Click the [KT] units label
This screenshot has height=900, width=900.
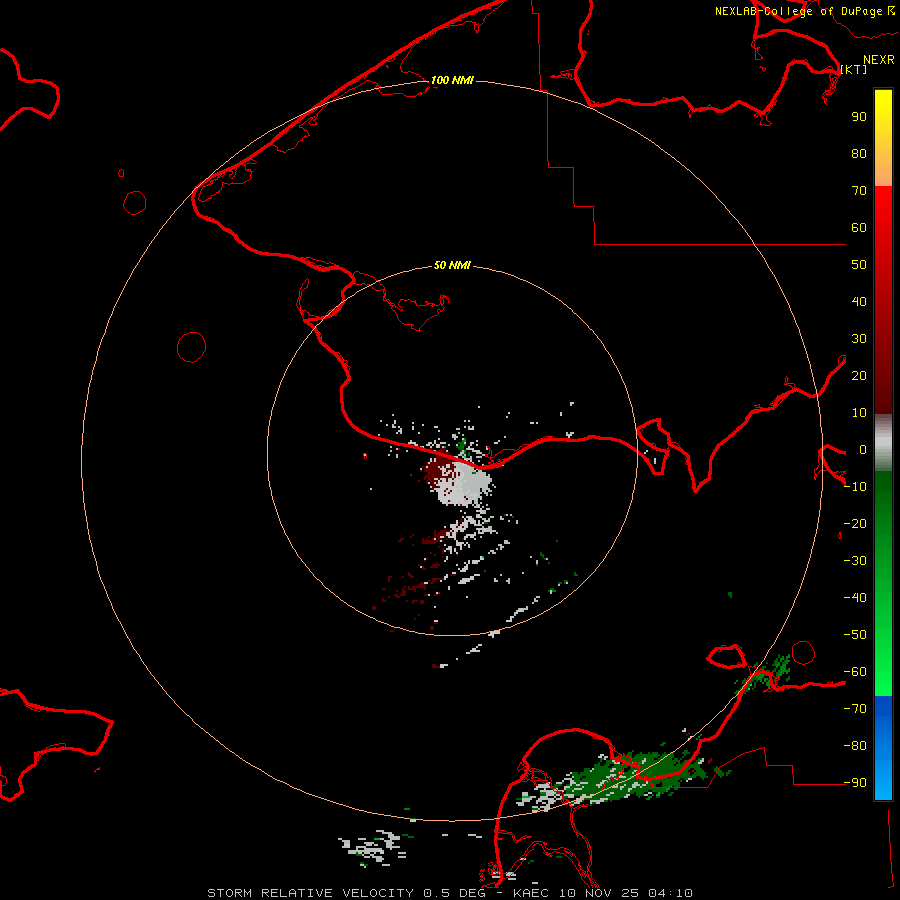854,69
